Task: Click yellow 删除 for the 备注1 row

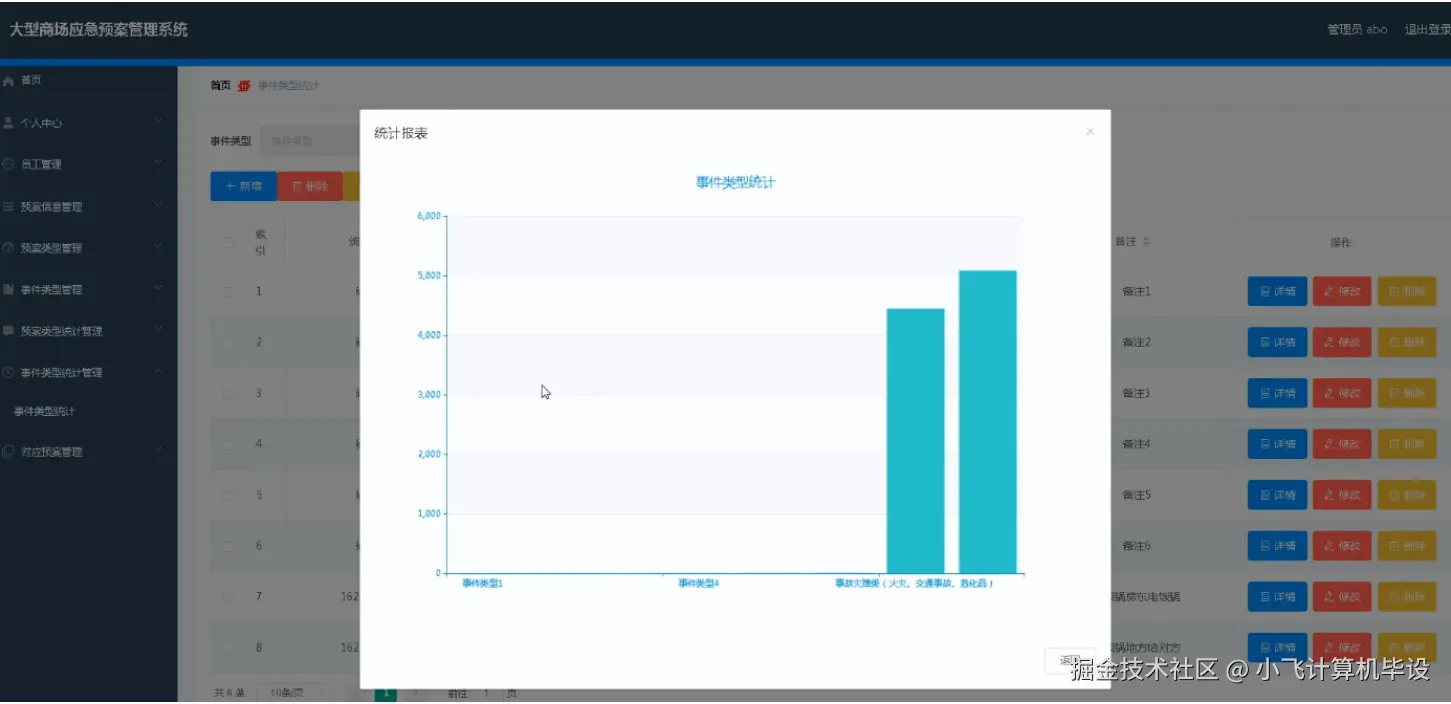Action: [1407, 291]
